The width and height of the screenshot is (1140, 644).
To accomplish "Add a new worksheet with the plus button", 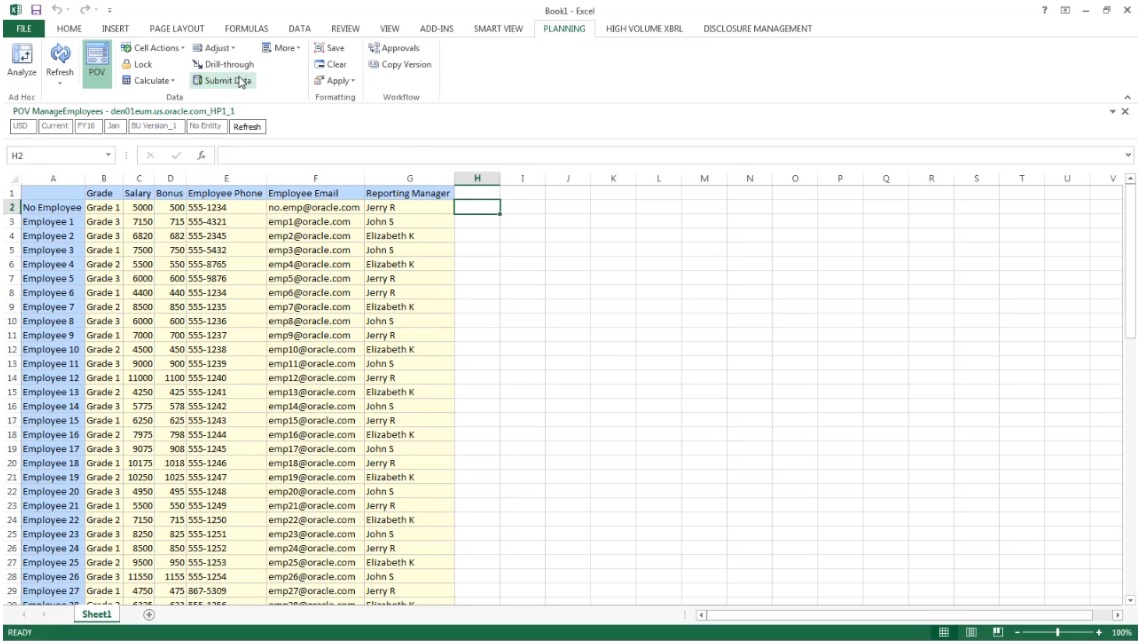I will click(x=147, y=614).
